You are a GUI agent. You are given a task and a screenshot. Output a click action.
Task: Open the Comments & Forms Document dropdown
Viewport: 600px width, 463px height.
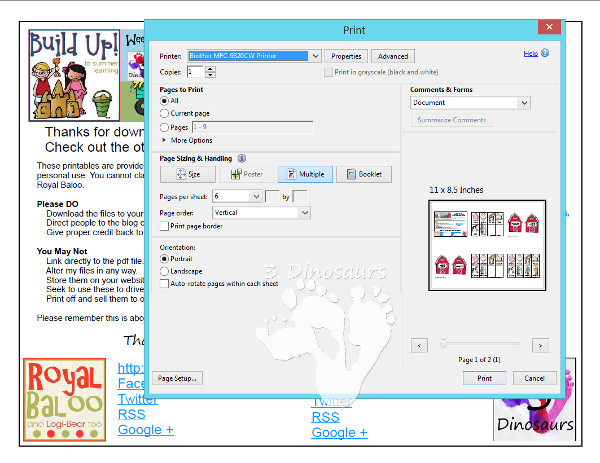click(x=524, y=102)
